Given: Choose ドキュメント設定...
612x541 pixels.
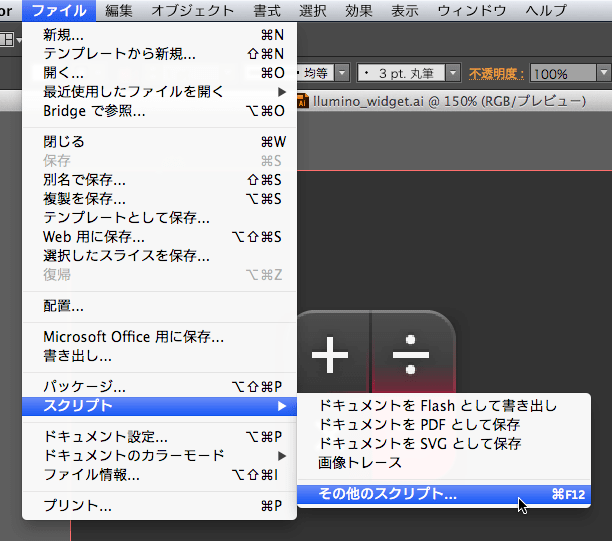Looking at the screenshot, I should (160, 436).
